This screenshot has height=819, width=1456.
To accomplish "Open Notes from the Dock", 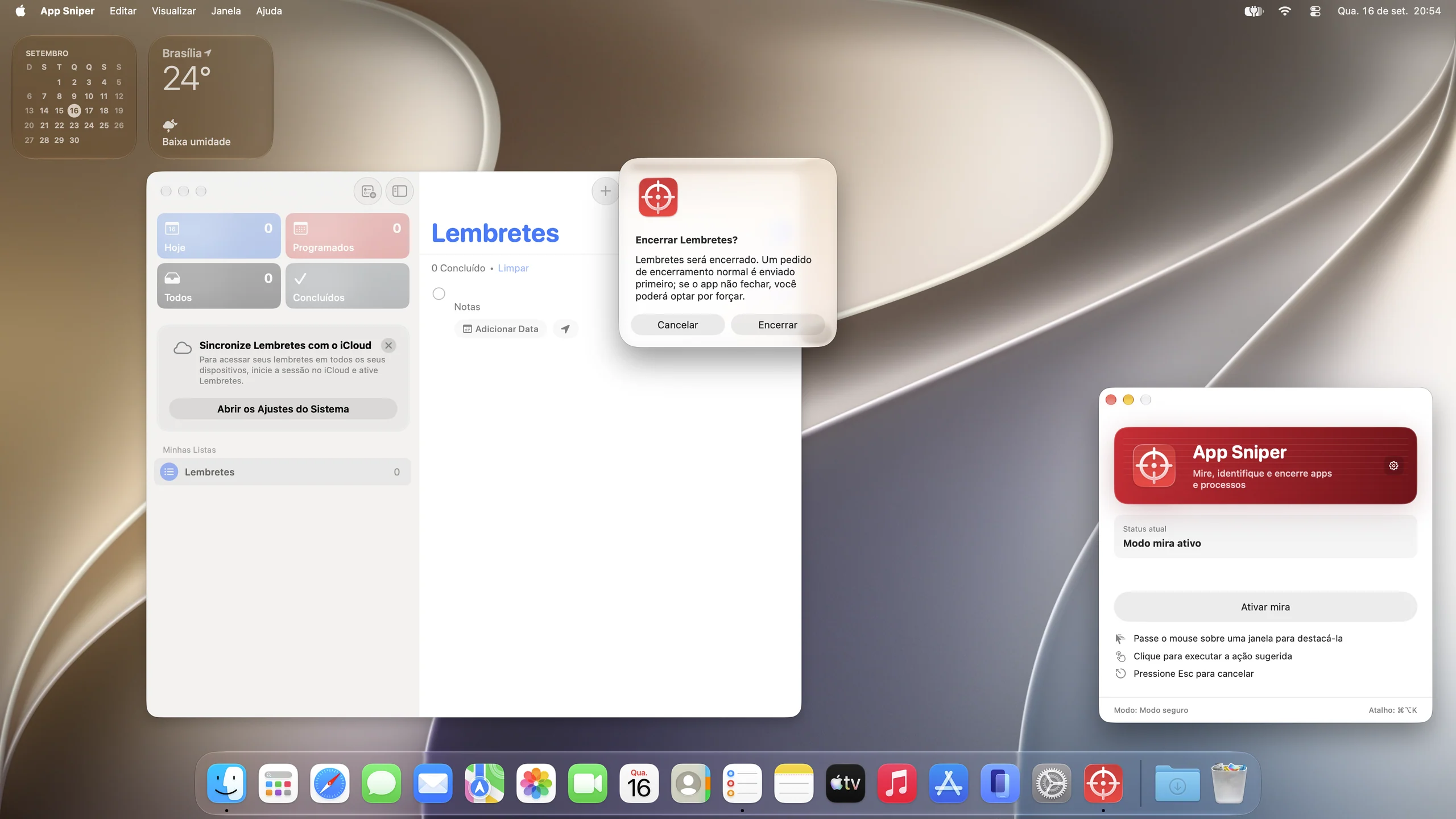I will [794, 783].
